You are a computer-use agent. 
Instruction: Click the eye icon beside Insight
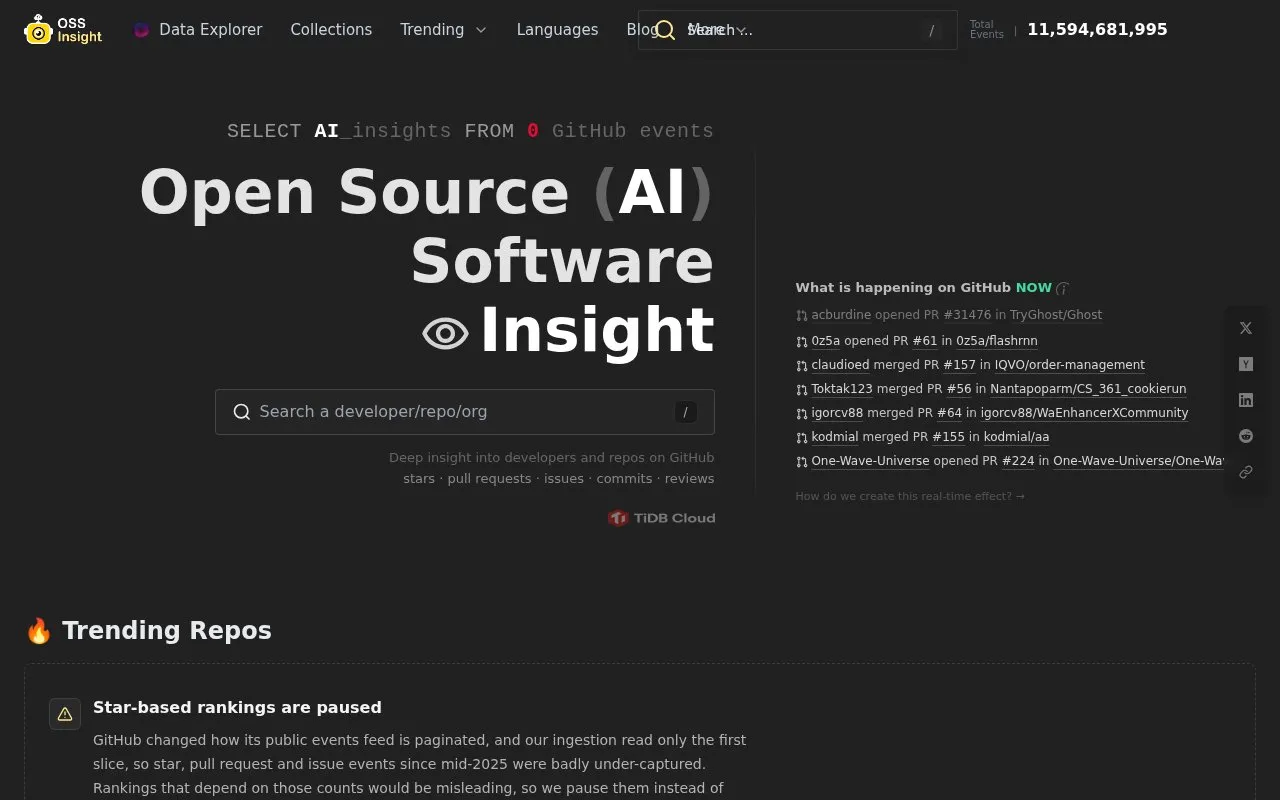pos(445,333)
